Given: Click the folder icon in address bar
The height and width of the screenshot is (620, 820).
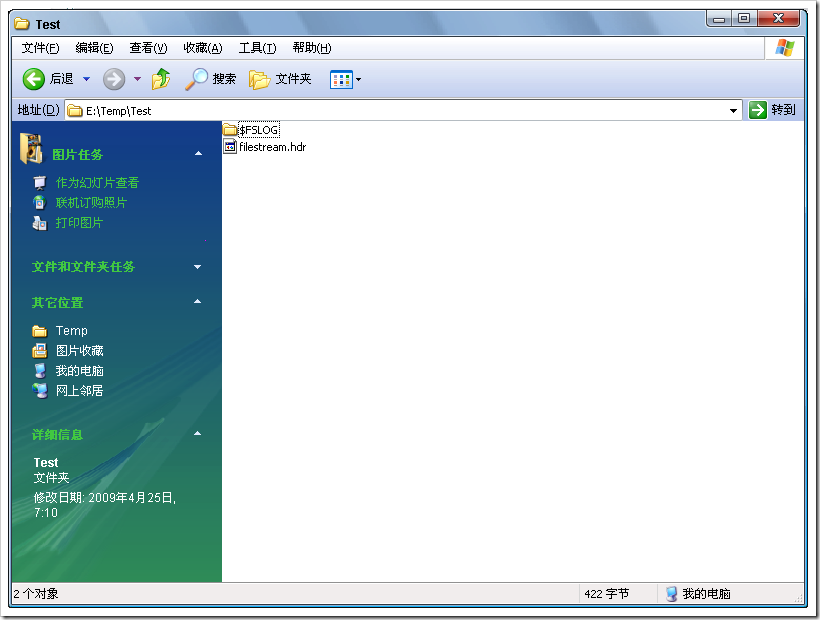Looking at the screenshot, I should click(x=75, y=110).
